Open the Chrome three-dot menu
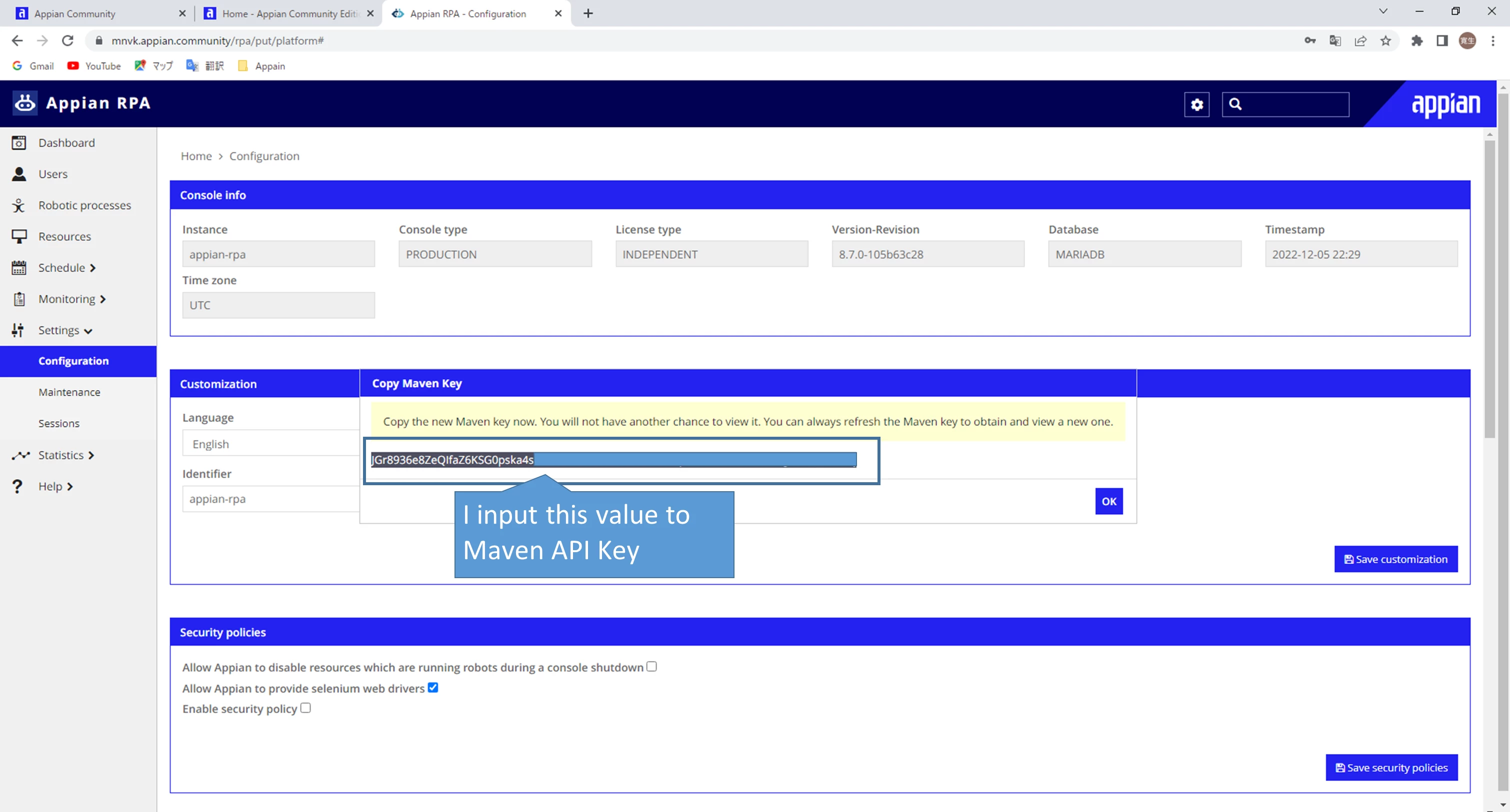Image resolution: width=1510 pixels, height=812 pixels. [1493, 40]
